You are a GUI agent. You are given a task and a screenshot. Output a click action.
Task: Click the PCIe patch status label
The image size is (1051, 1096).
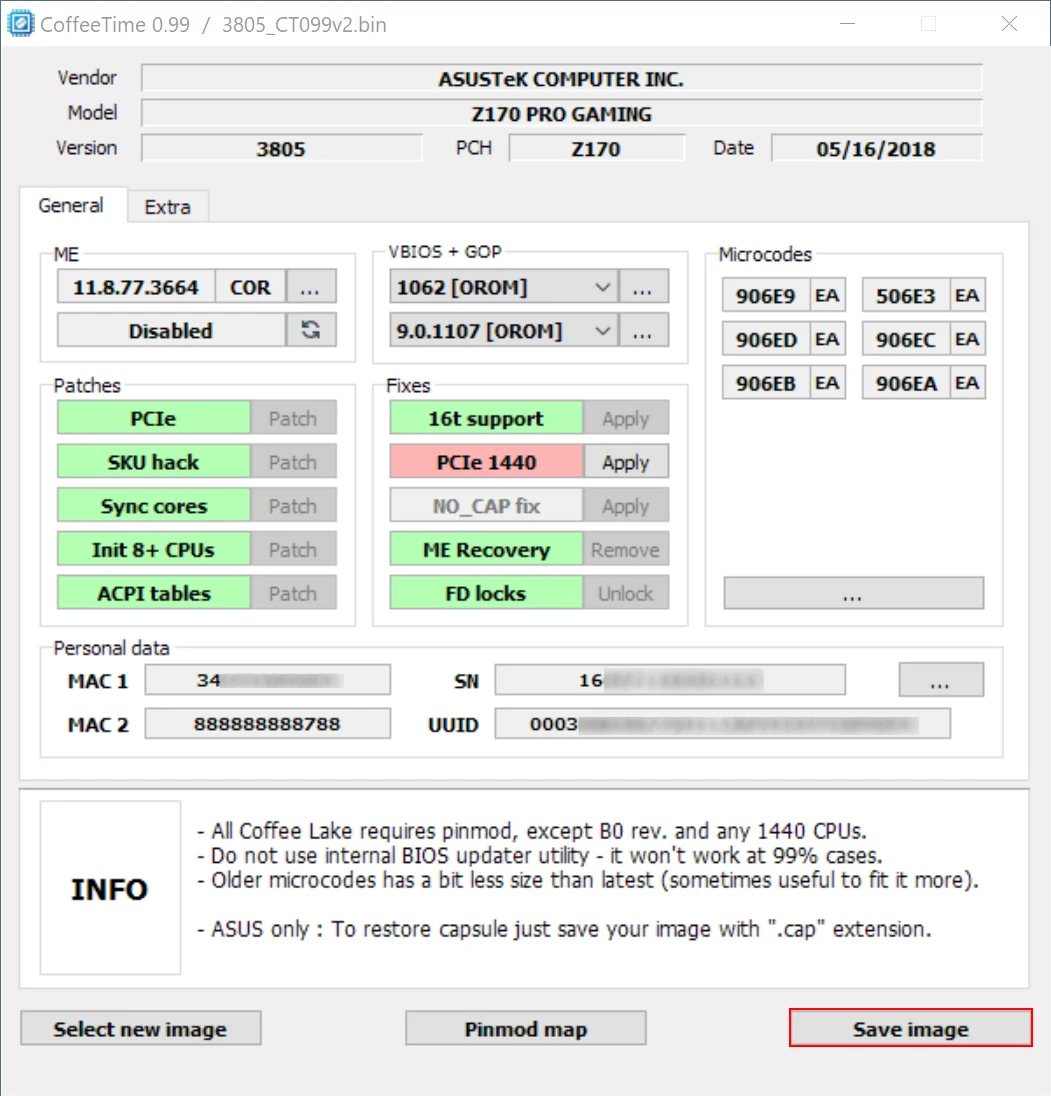(x=154, y=418)
